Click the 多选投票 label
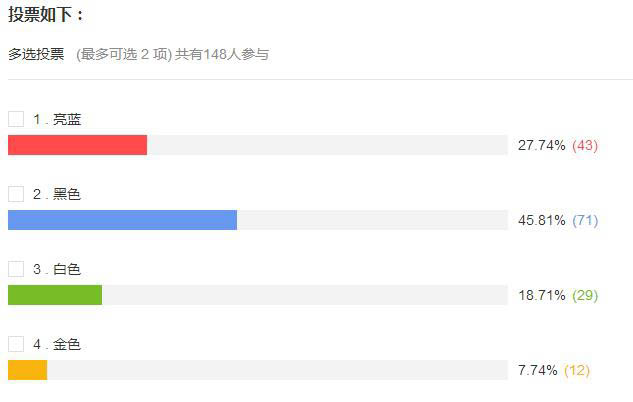This screenshot has height=402, width=633. pyautogui.click(x=36, y=54)
